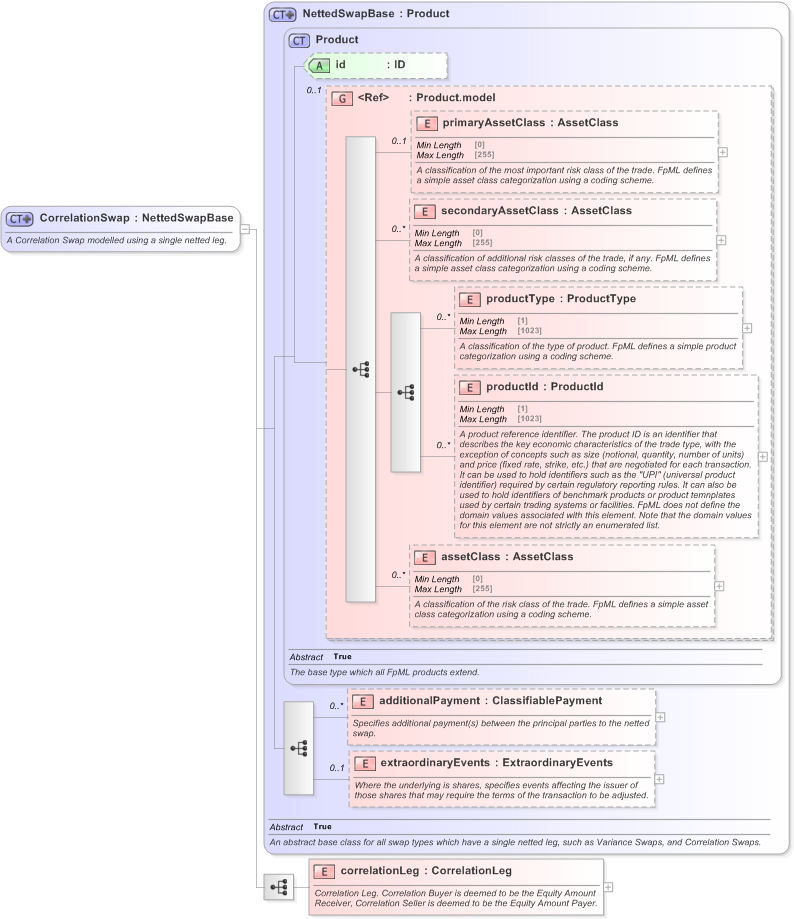Click the E icon of extraordinaryEvents
The height and width of the screenshot is (919, 794).
click(x=365, y=764)
